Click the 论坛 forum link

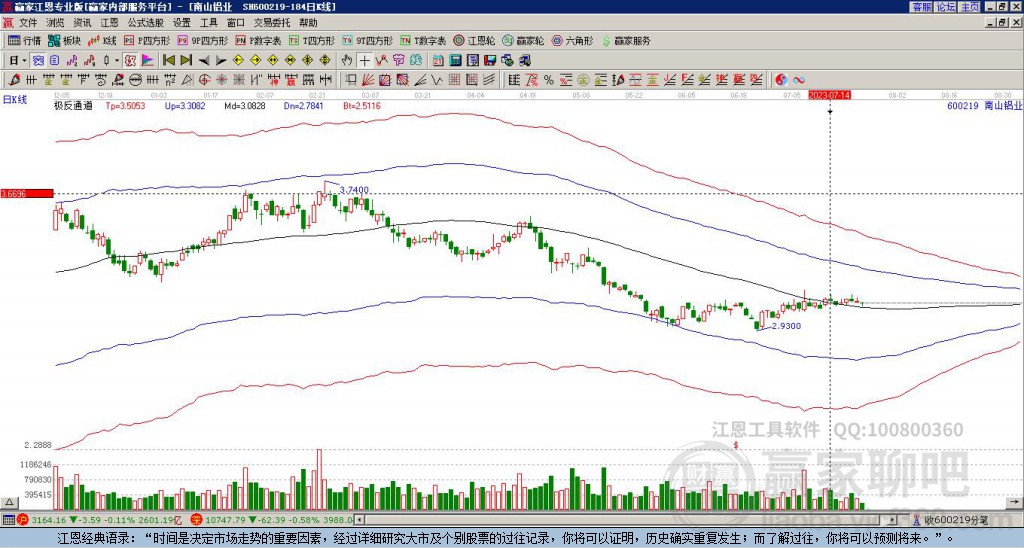click(945, 6)
